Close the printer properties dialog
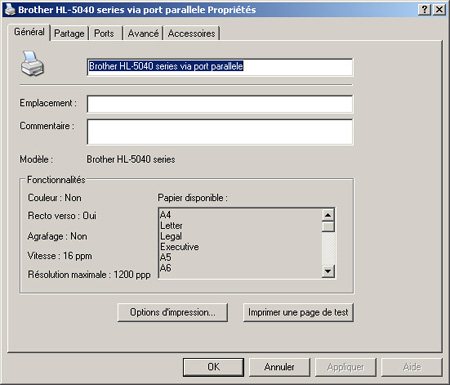This screenshot has height=385, width=450. click(440, 9)
